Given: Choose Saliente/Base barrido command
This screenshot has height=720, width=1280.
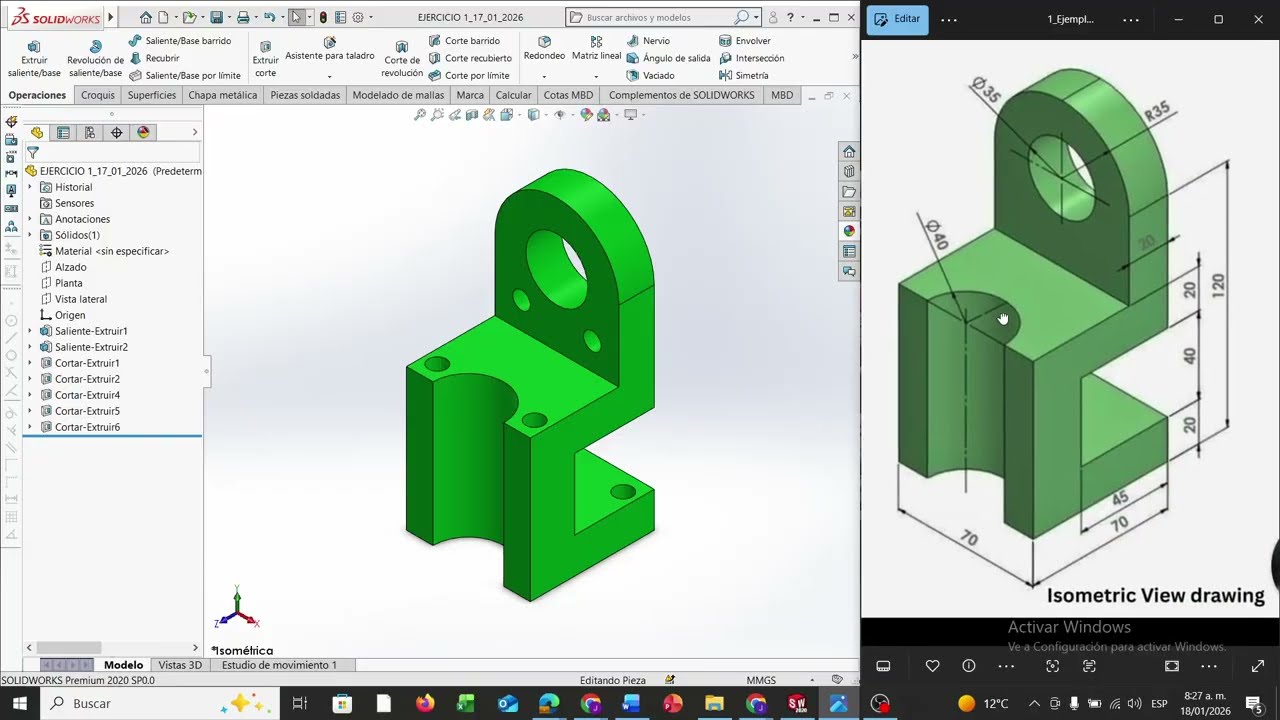Looking at the screenshot, I should 180,41.
